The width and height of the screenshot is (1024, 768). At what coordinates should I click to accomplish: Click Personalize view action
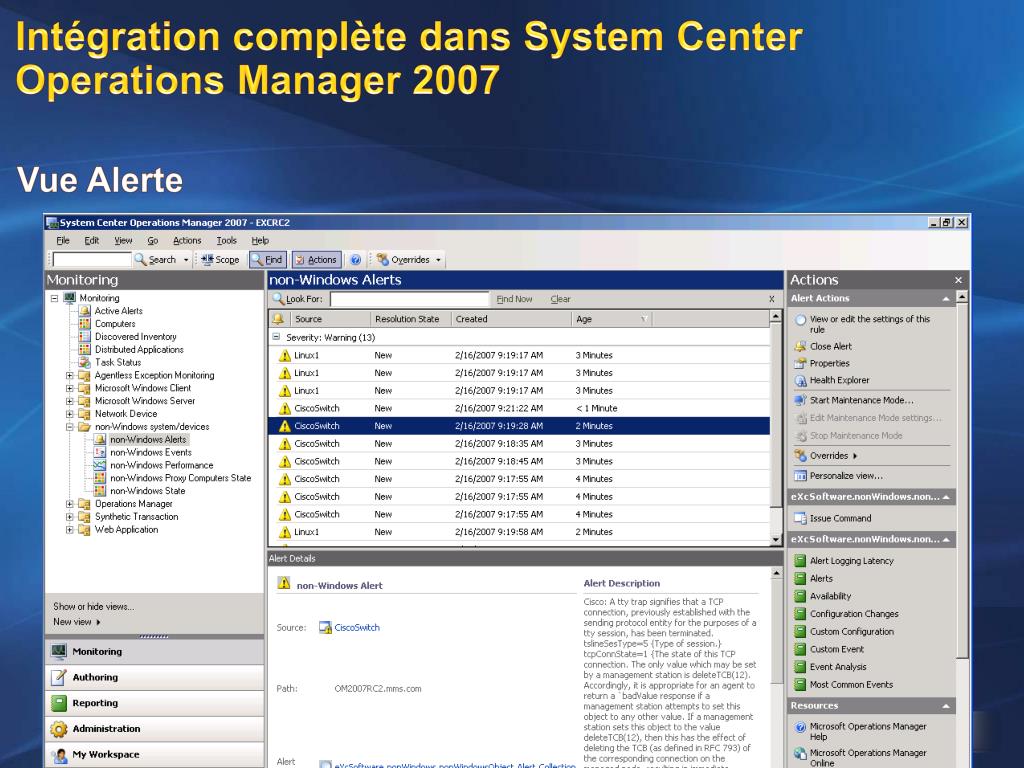coord(846,475)
